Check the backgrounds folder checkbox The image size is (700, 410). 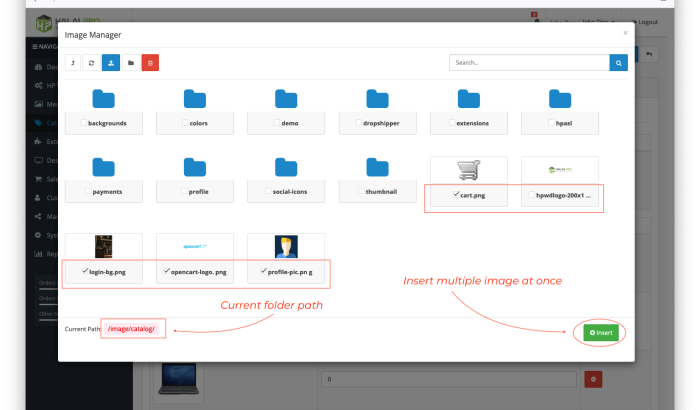point(83,122)
